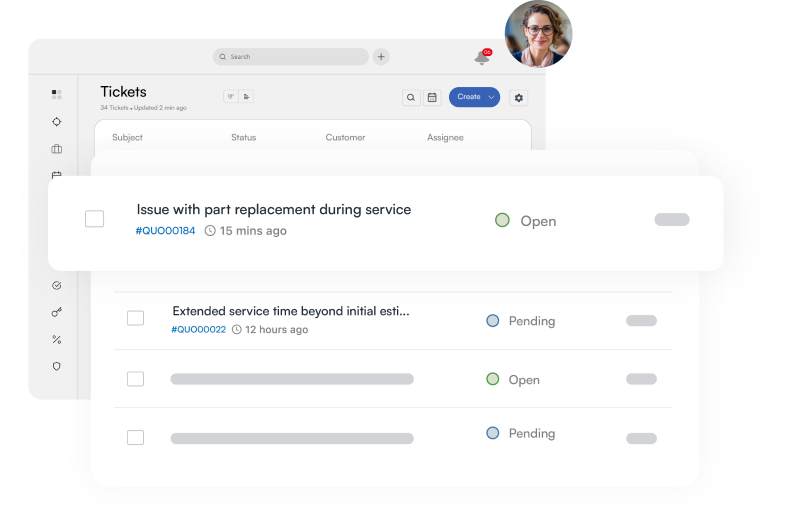Click the '15 mins ago' timestamp
Viewport: 785px width, 530px height.
[x=246, y=231]
